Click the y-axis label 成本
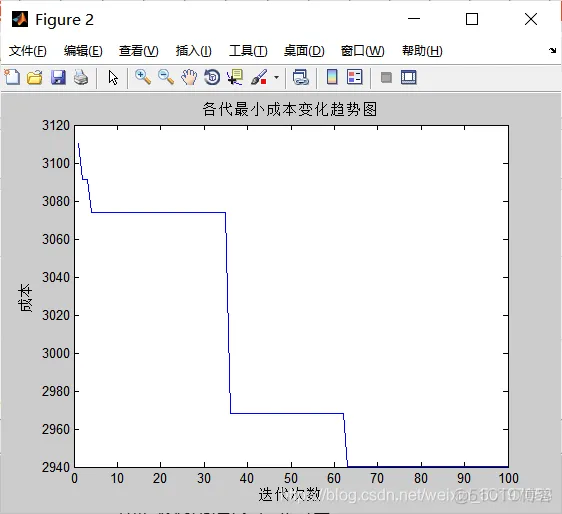Image resolution: width=562 pixels, height=514 pixels. point(25,298)
